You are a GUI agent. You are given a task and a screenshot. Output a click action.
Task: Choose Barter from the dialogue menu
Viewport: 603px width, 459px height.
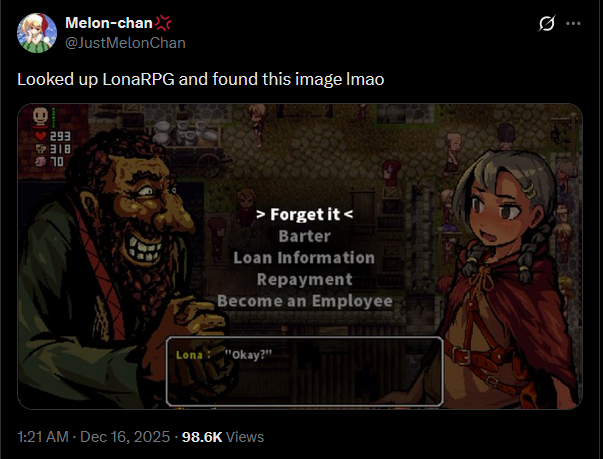click(x=305, y=236)
